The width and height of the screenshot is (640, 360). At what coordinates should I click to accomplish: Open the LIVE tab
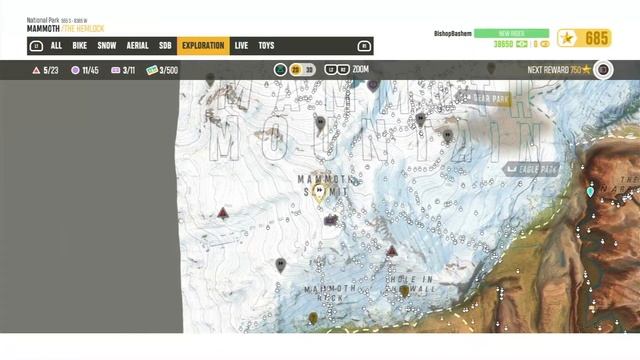point(241,46)
